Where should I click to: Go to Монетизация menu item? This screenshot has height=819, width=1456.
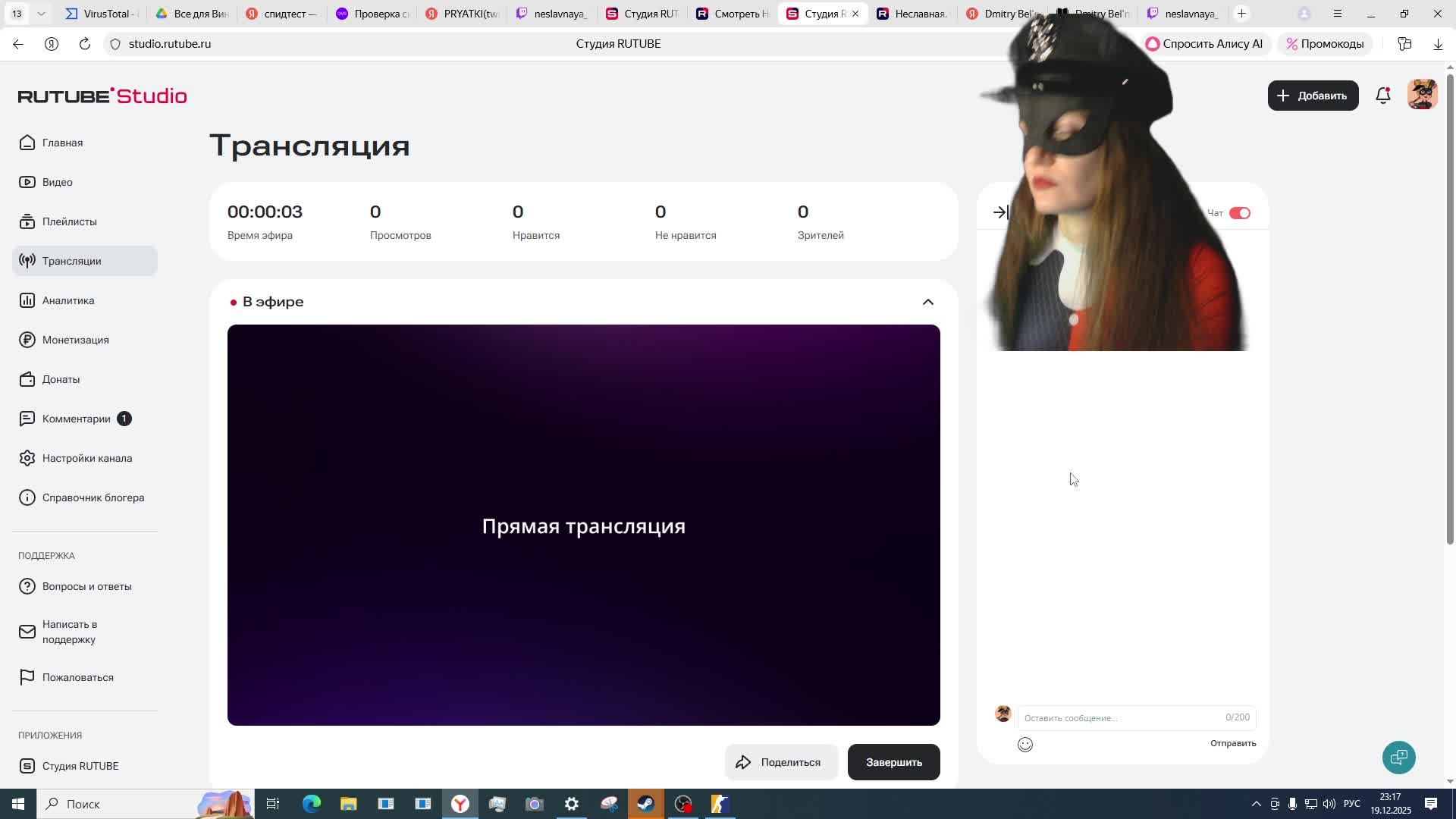pyautogui.click(x=75, y=340)
